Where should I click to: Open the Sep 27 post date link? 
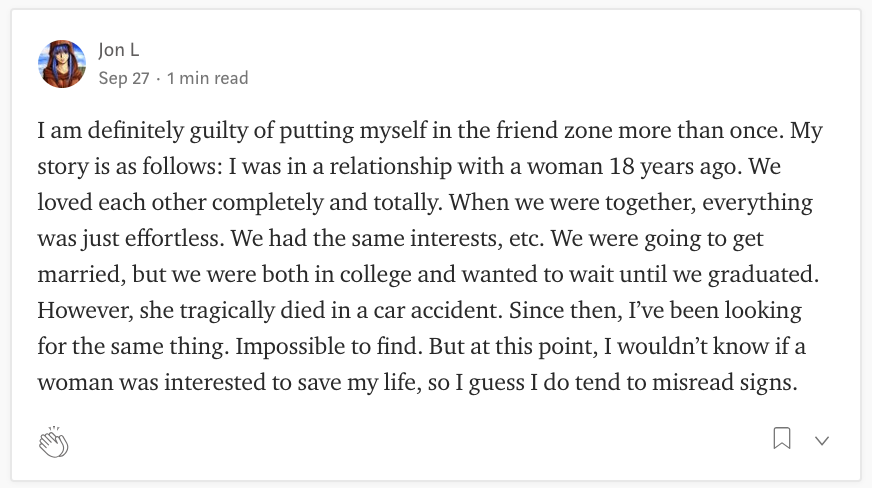(x=124, y=78)
